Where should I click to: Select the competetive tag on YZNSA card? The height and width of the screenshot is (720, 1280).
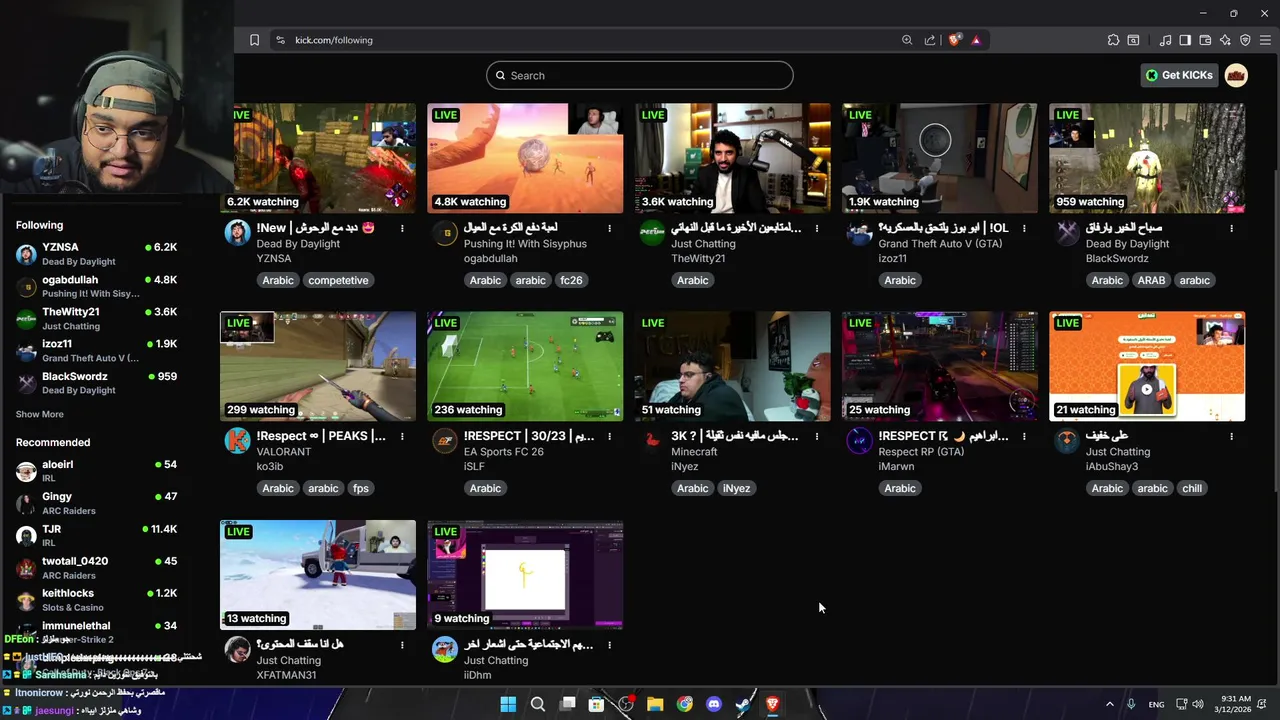pos(338,280)
